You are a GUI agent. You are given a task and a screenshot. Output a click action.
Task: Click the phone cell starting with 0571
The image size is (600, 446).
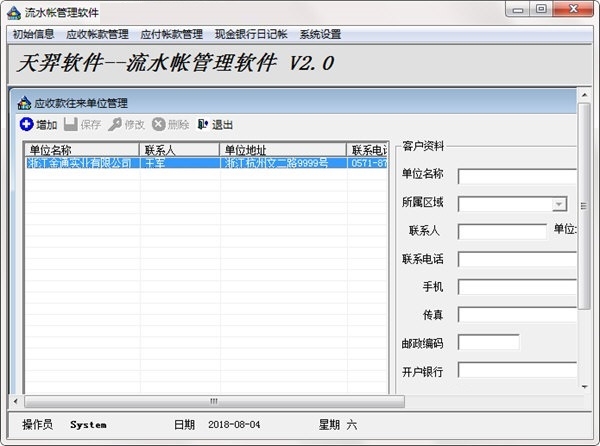pyautogui.click(x=367, y=163)
